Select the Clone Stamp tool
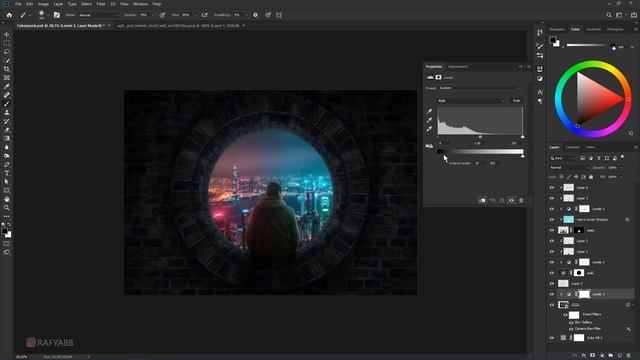640x360 pixels. coord(7,112)
